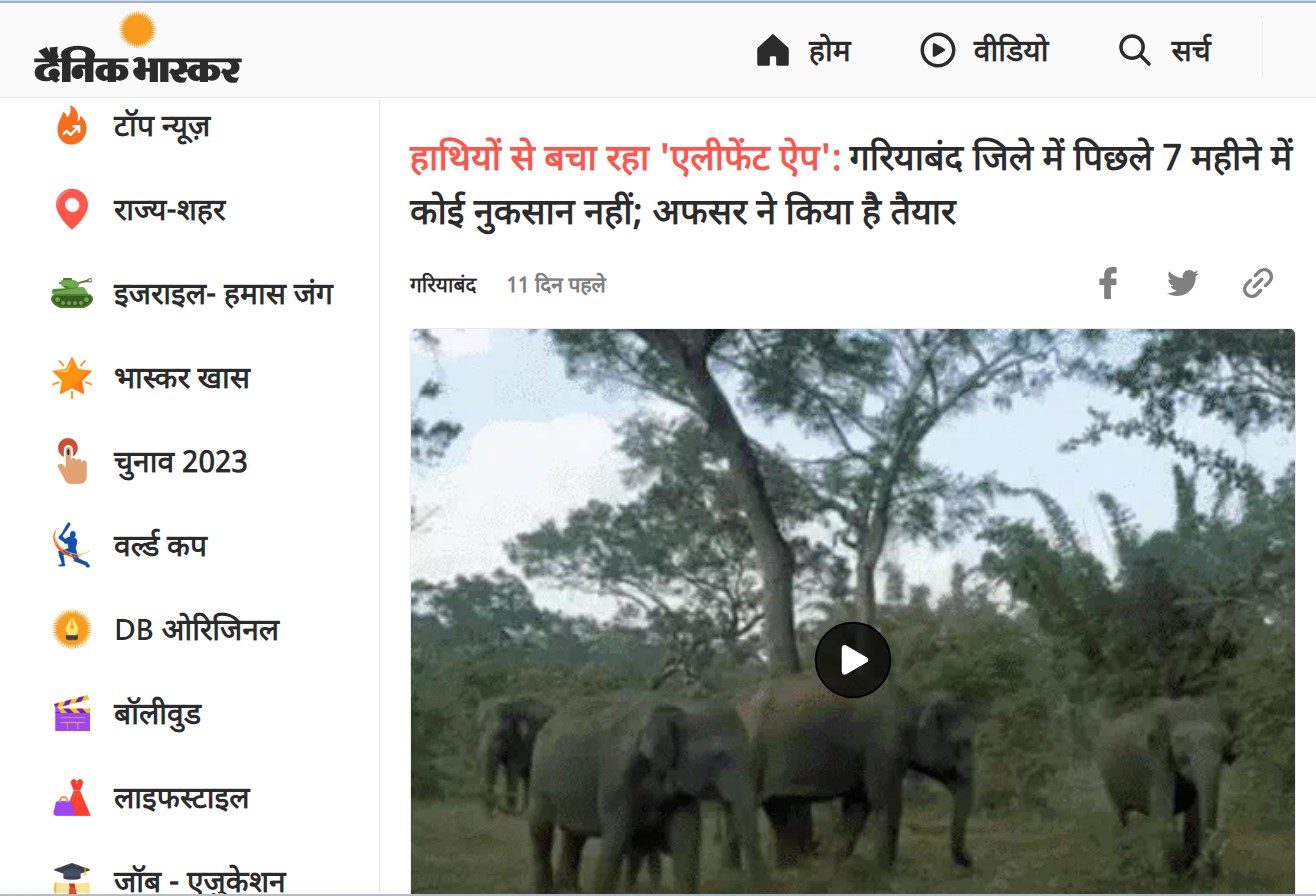This screenshot has height=896, width=1316.
Task: Copy the article link icon
Action: coord(1257,284)
